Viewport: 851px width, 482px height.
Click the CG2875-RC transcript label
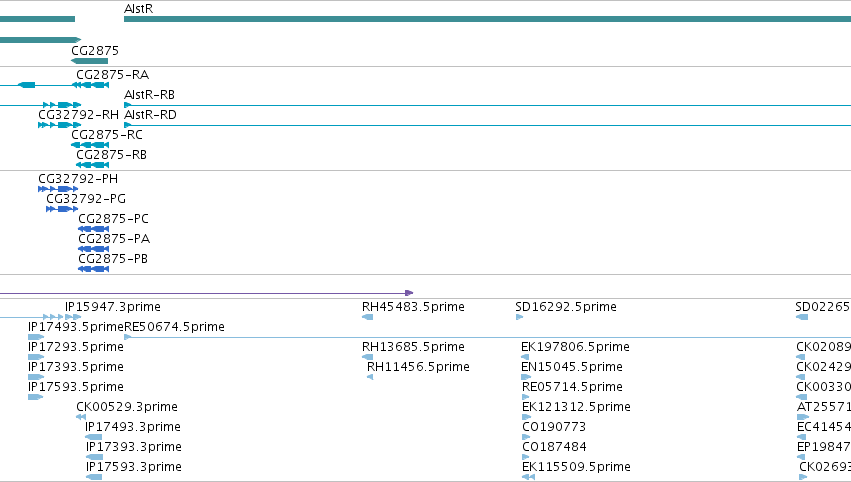(107, 135)
